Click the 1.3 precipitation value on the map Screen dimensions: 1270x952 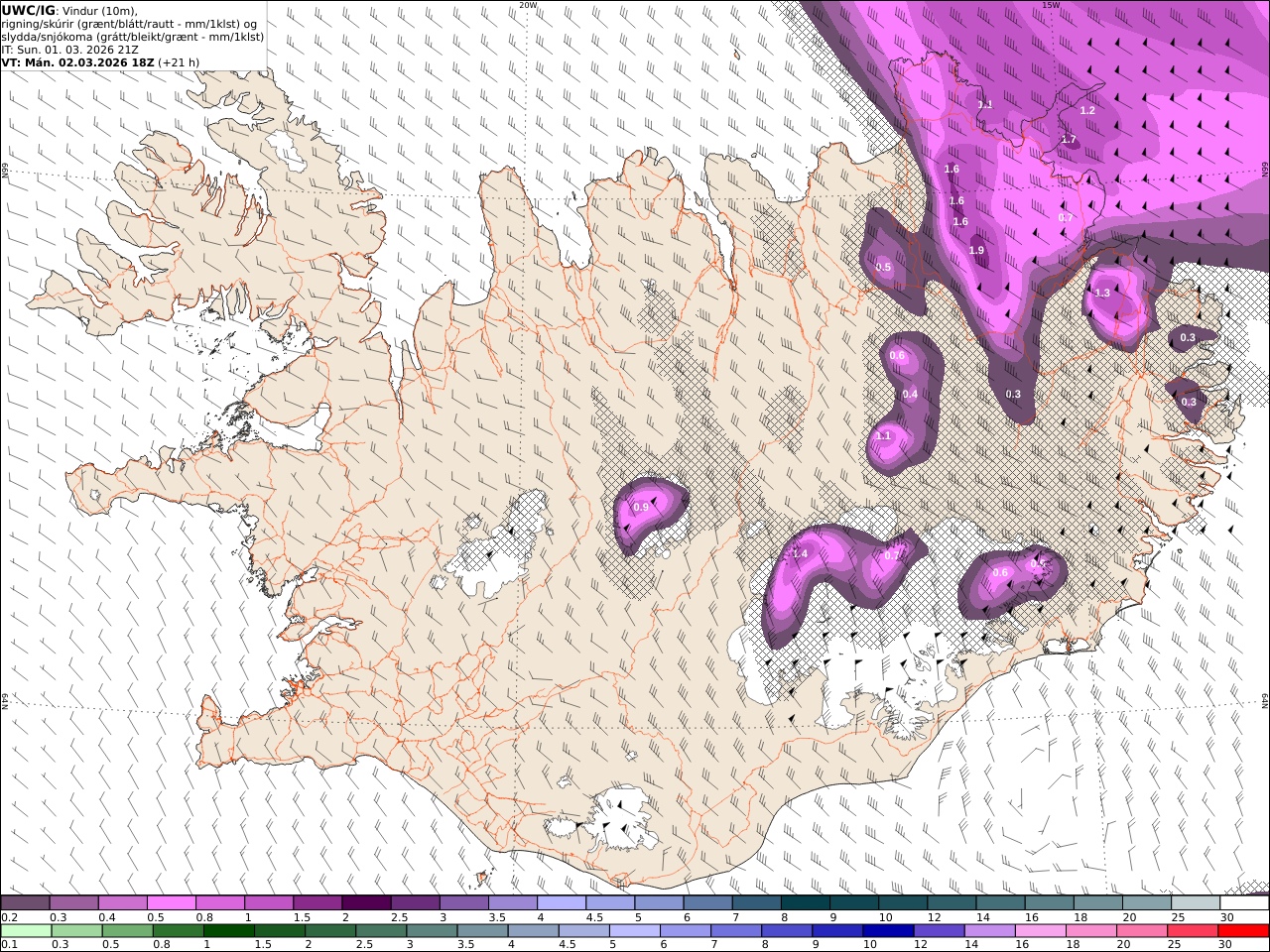[1102, 294]
